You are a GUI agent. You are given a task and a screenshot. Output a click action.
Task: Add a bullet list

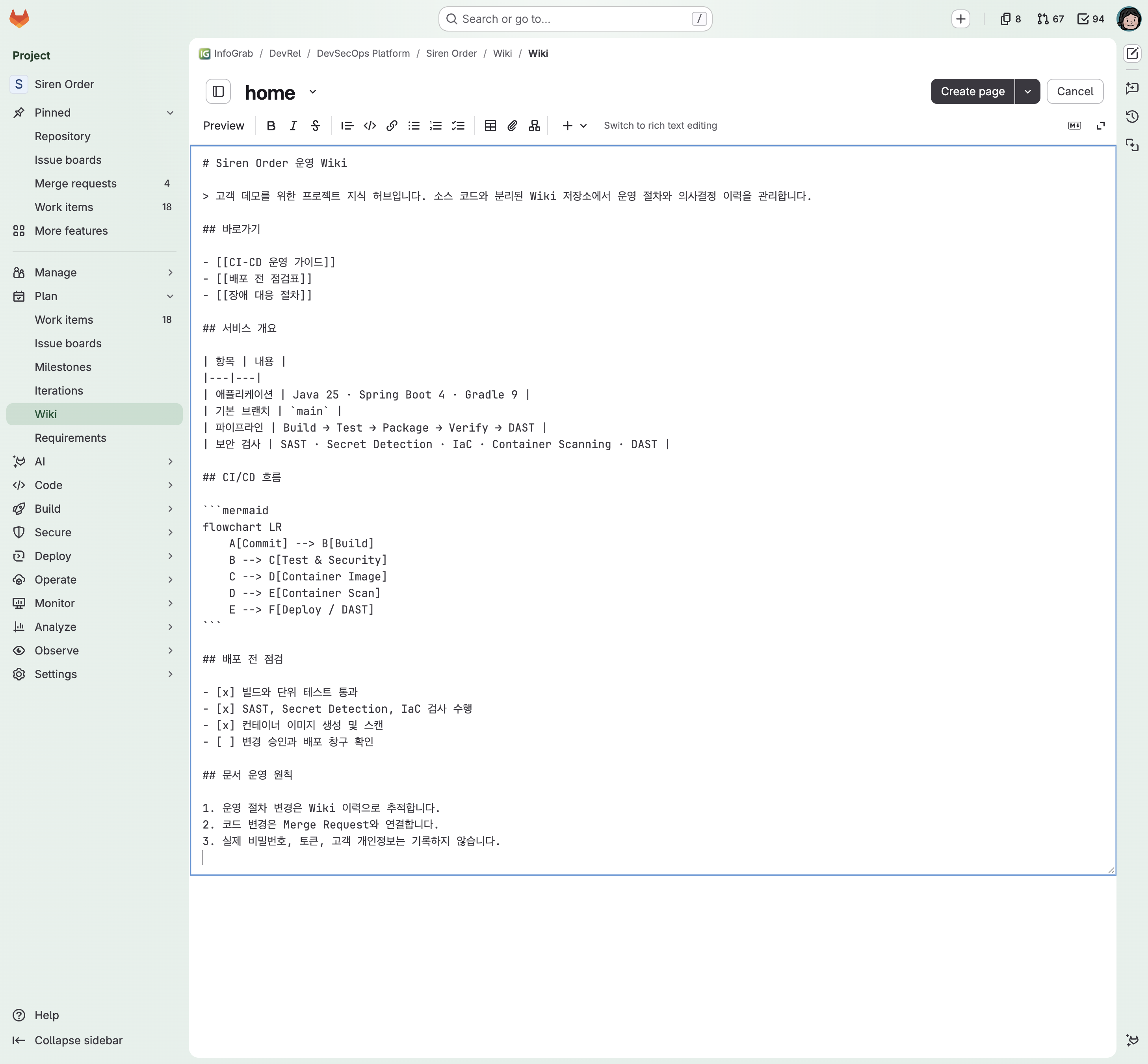point(414,126)
